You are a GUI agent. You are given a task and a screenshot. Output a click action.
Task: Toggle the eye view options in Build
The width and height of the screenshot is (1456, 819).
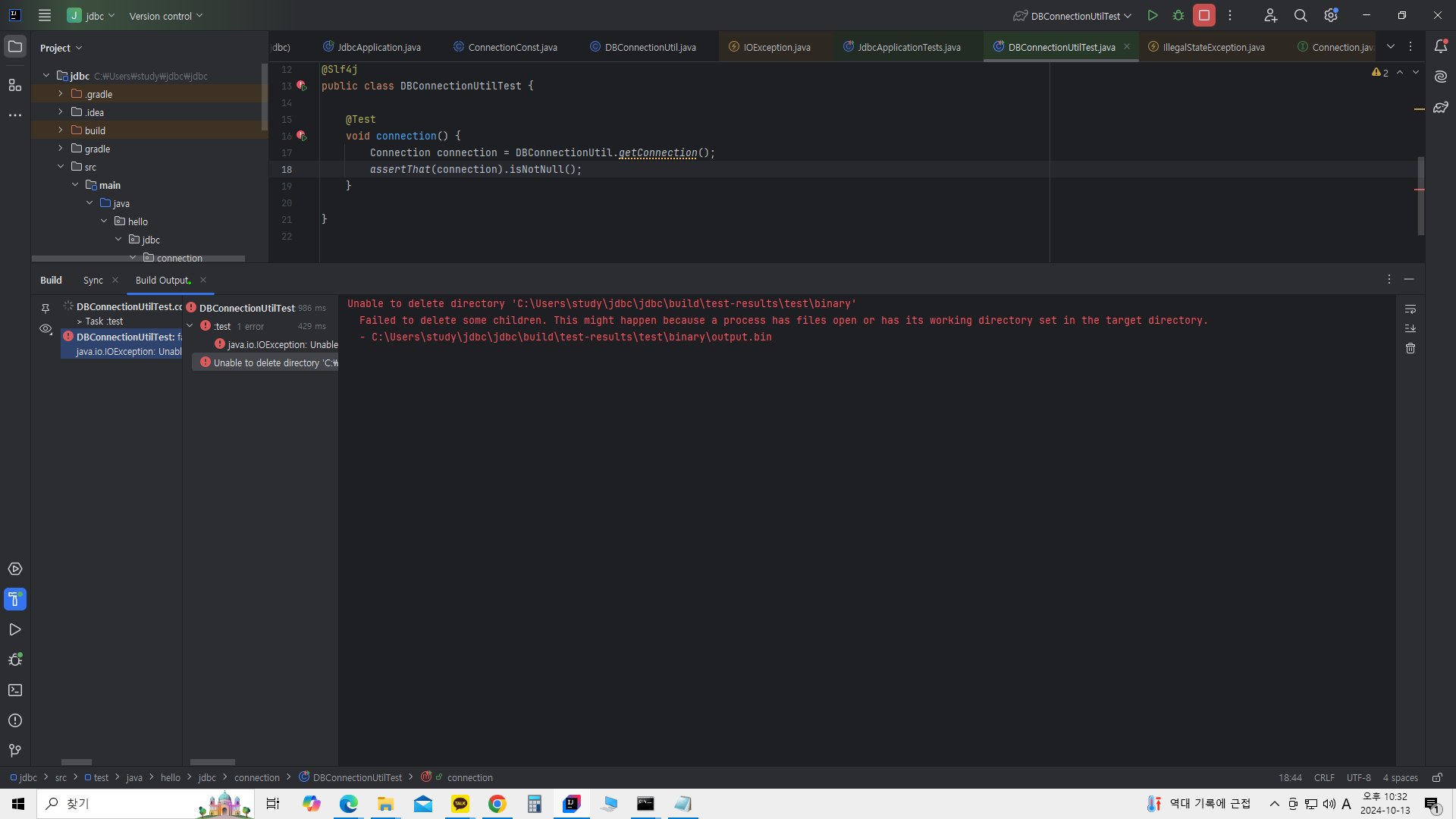coord(45,329)
